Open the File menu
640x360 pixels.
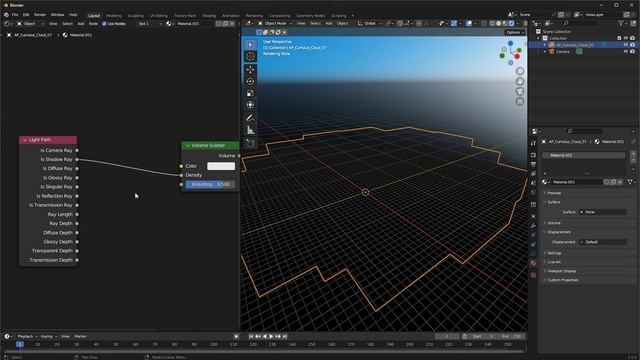pyautogui.click(x=15, y=15)
